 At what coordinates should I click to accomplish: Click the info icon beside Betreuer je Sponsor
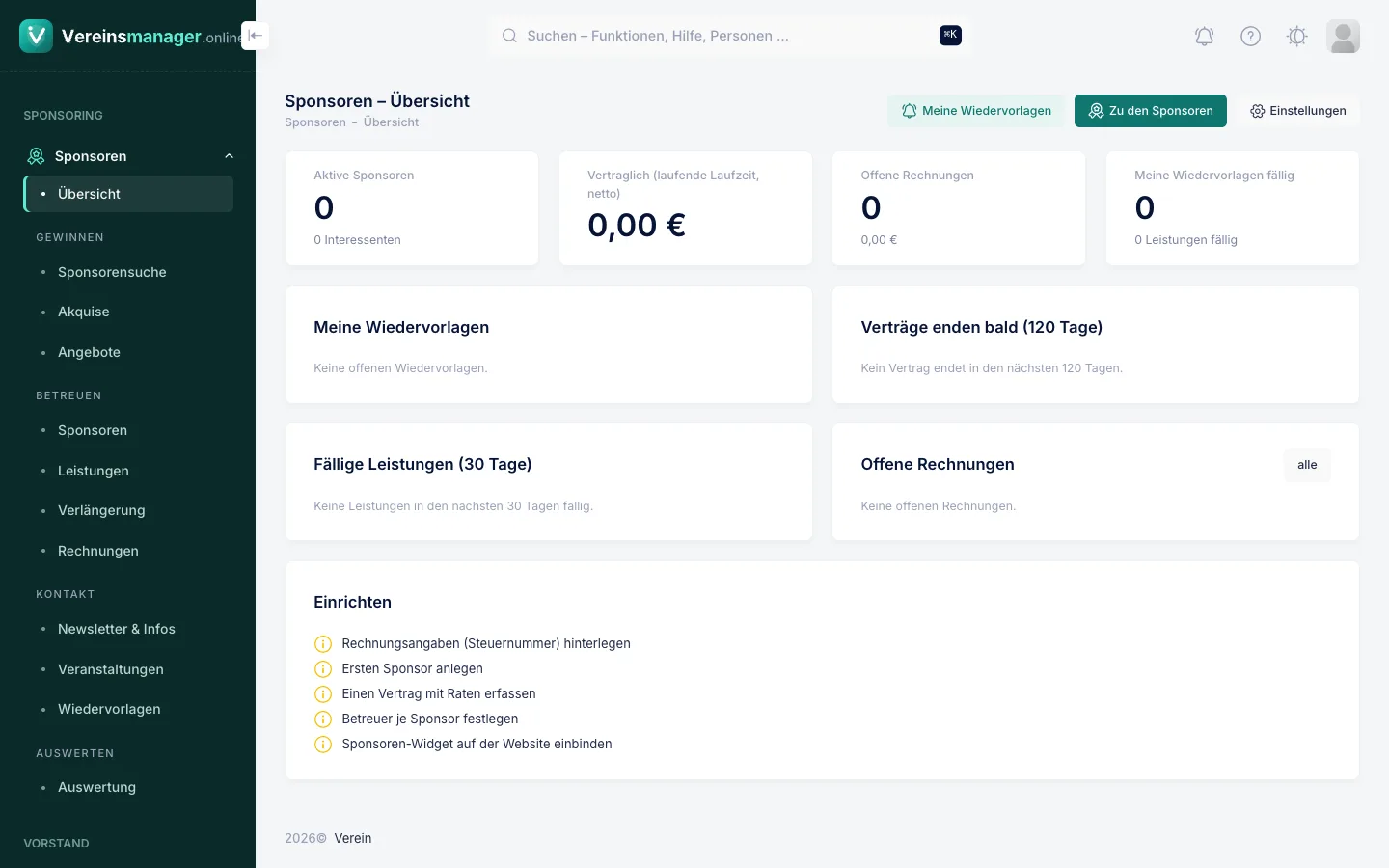click(x=323, y=719)
